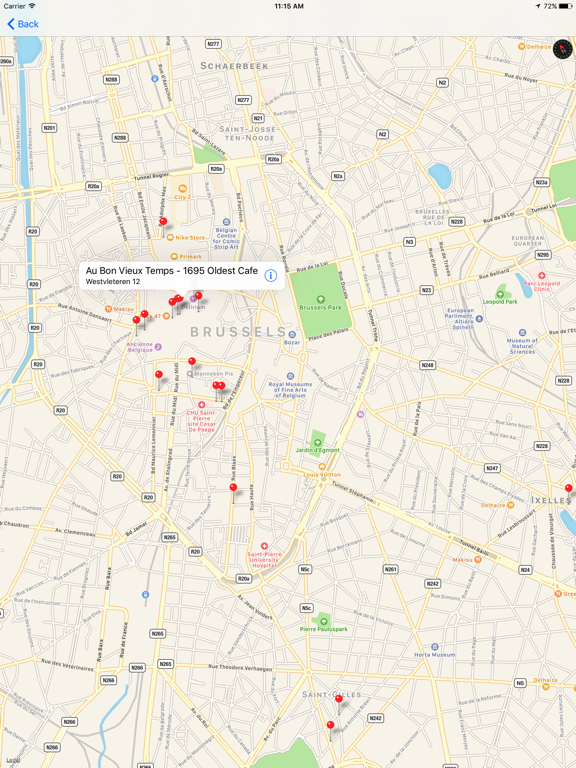Select the Parc Leopold Clinic icon

click(541, 276)
